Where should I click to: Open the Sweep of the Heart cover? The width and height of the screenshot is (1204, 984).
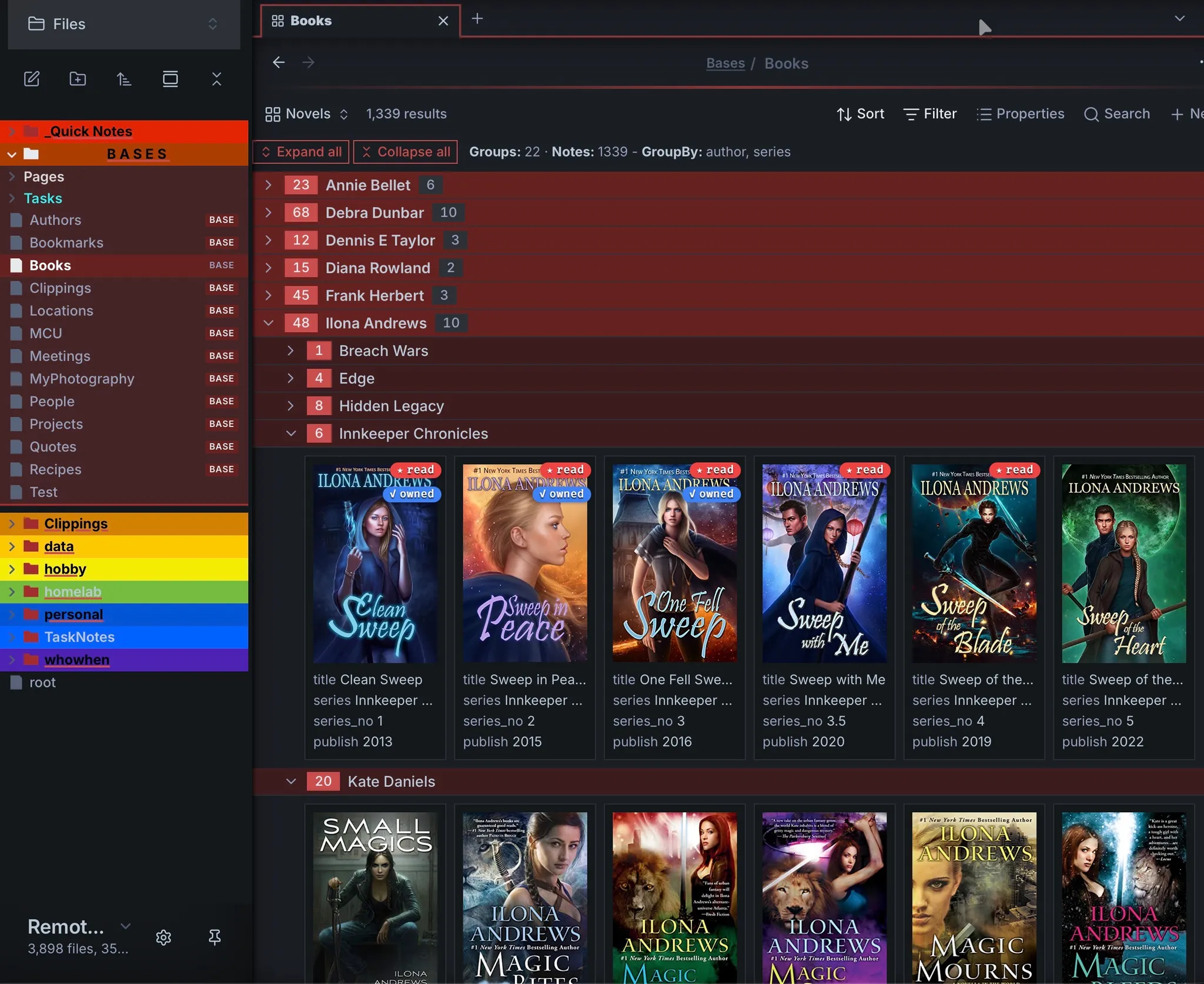[1124, 563]
